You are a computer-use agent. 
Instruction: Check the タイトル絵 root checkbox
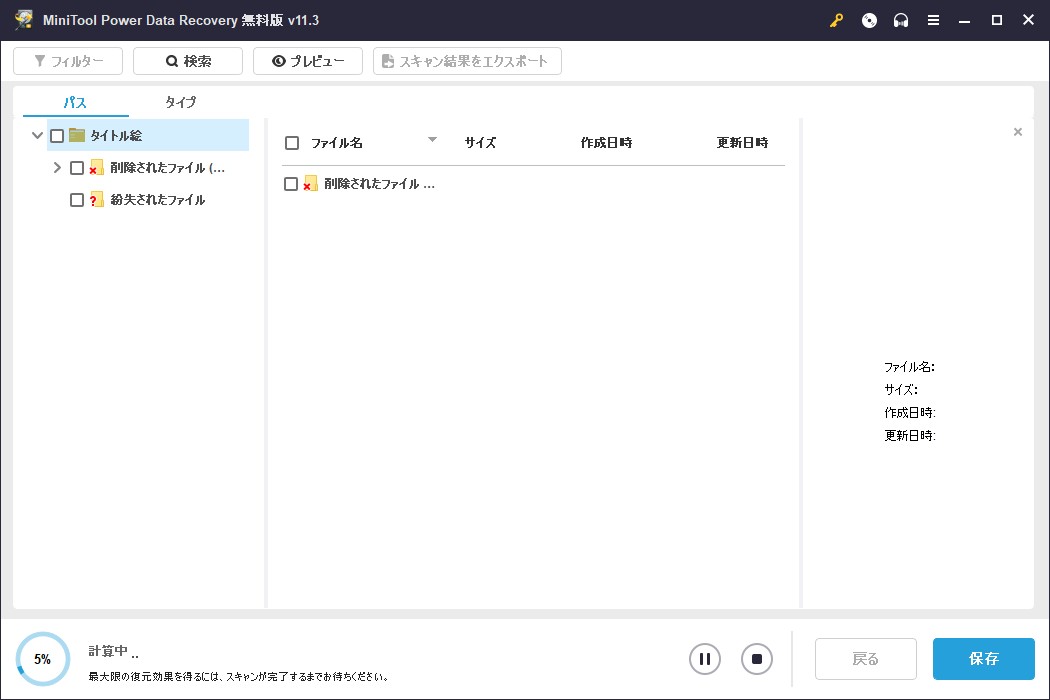(x=57, y=136)
